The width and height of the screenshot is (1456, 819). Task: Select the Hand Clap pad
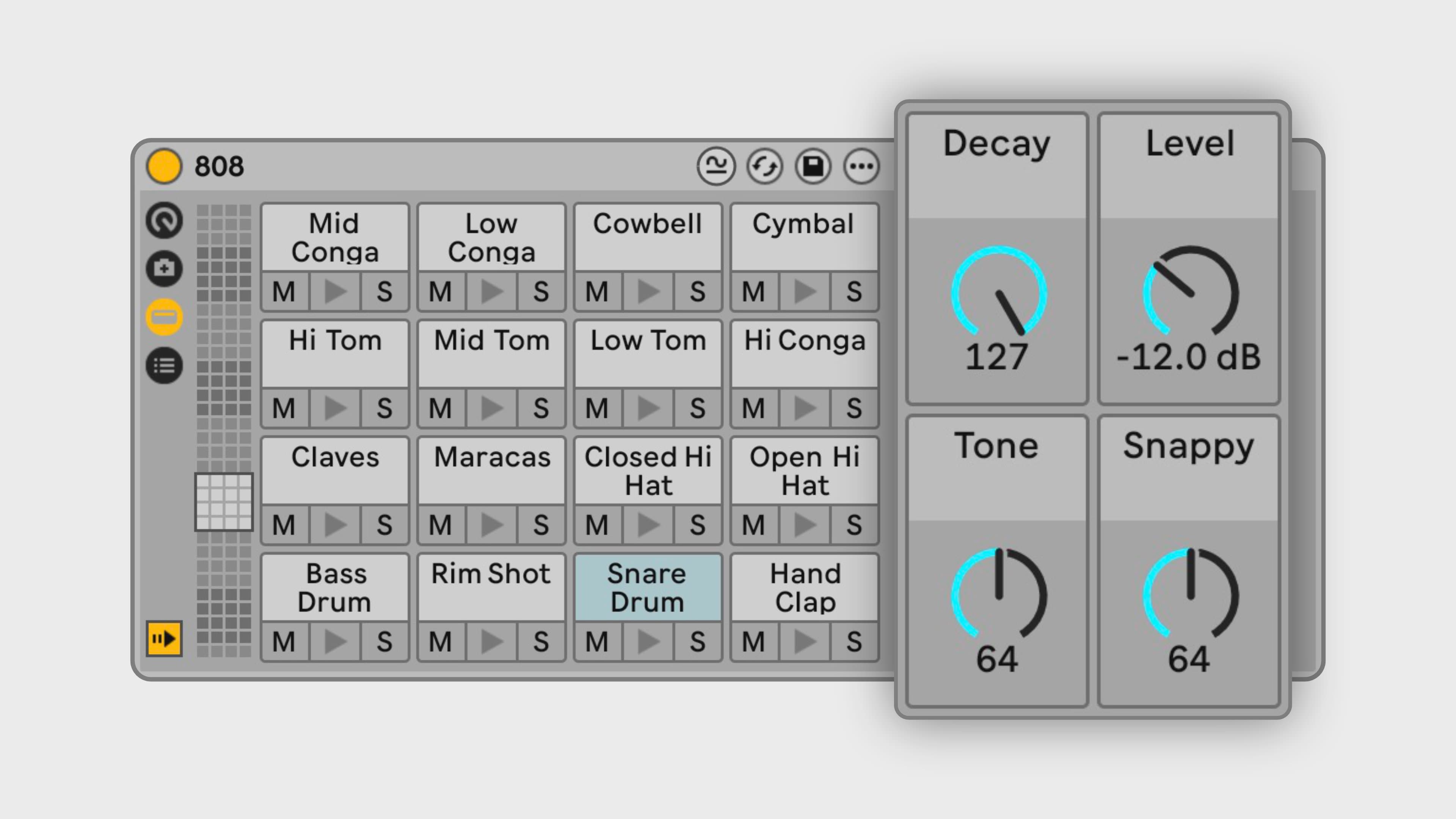804,588
